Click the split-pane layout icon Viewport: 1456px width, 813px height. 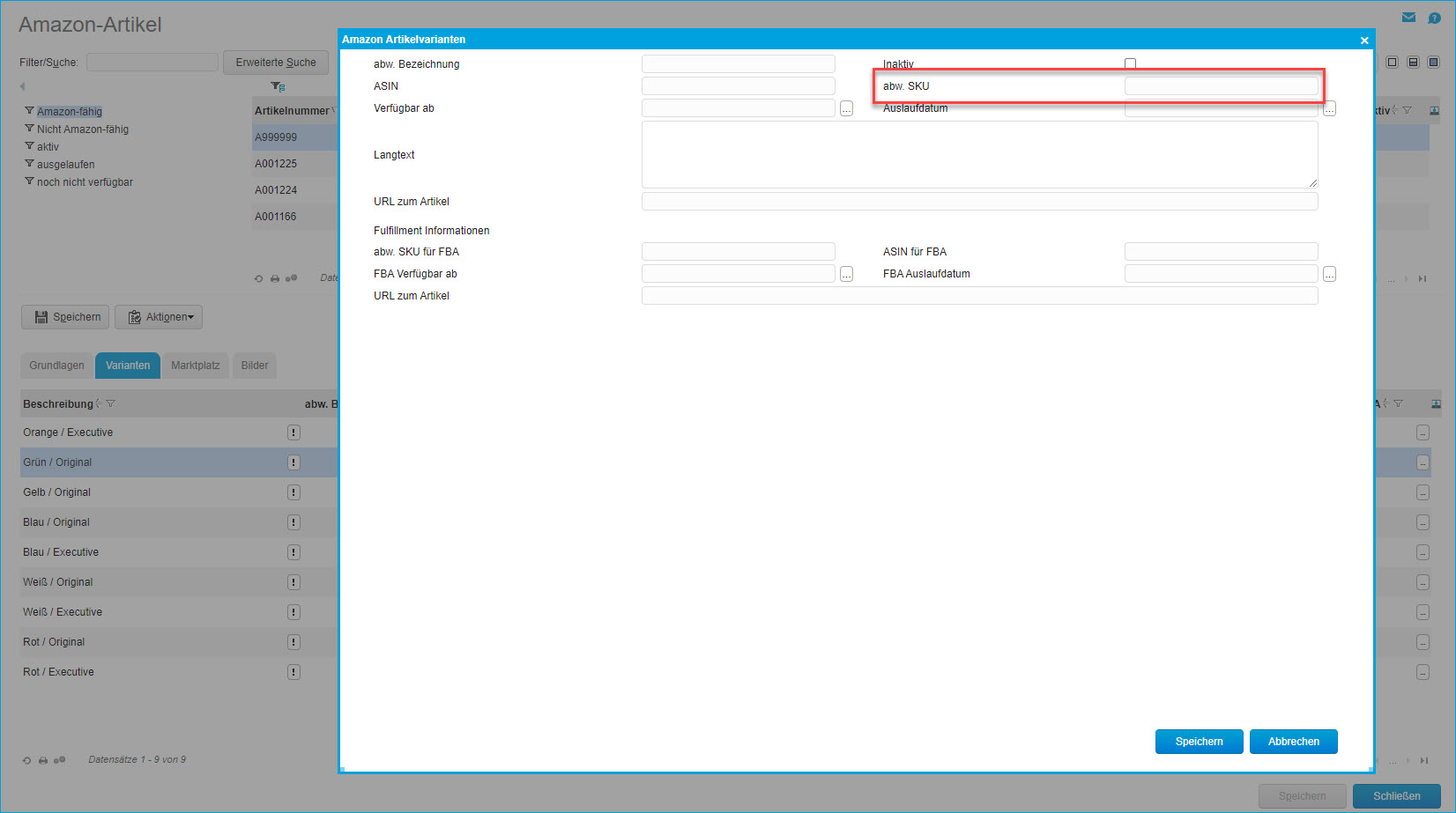click(1413, 62)
